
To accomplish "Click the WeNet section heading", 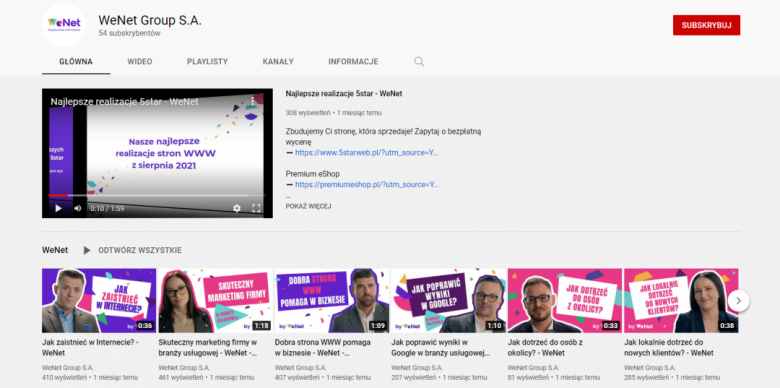I will 55,250.
